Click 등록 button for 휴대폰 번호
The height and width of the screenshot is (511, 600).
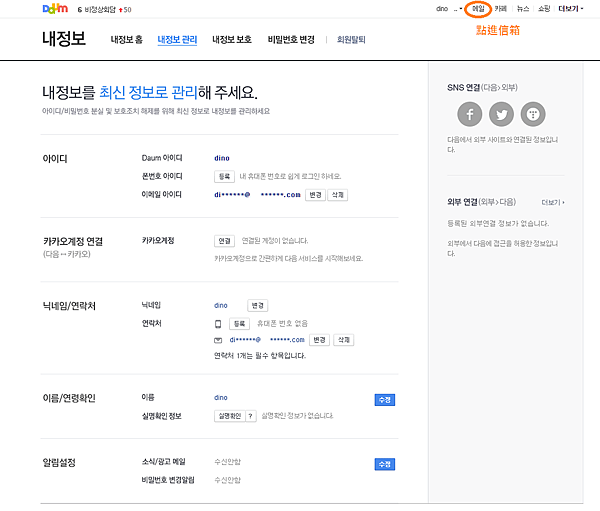pos(239,324)
